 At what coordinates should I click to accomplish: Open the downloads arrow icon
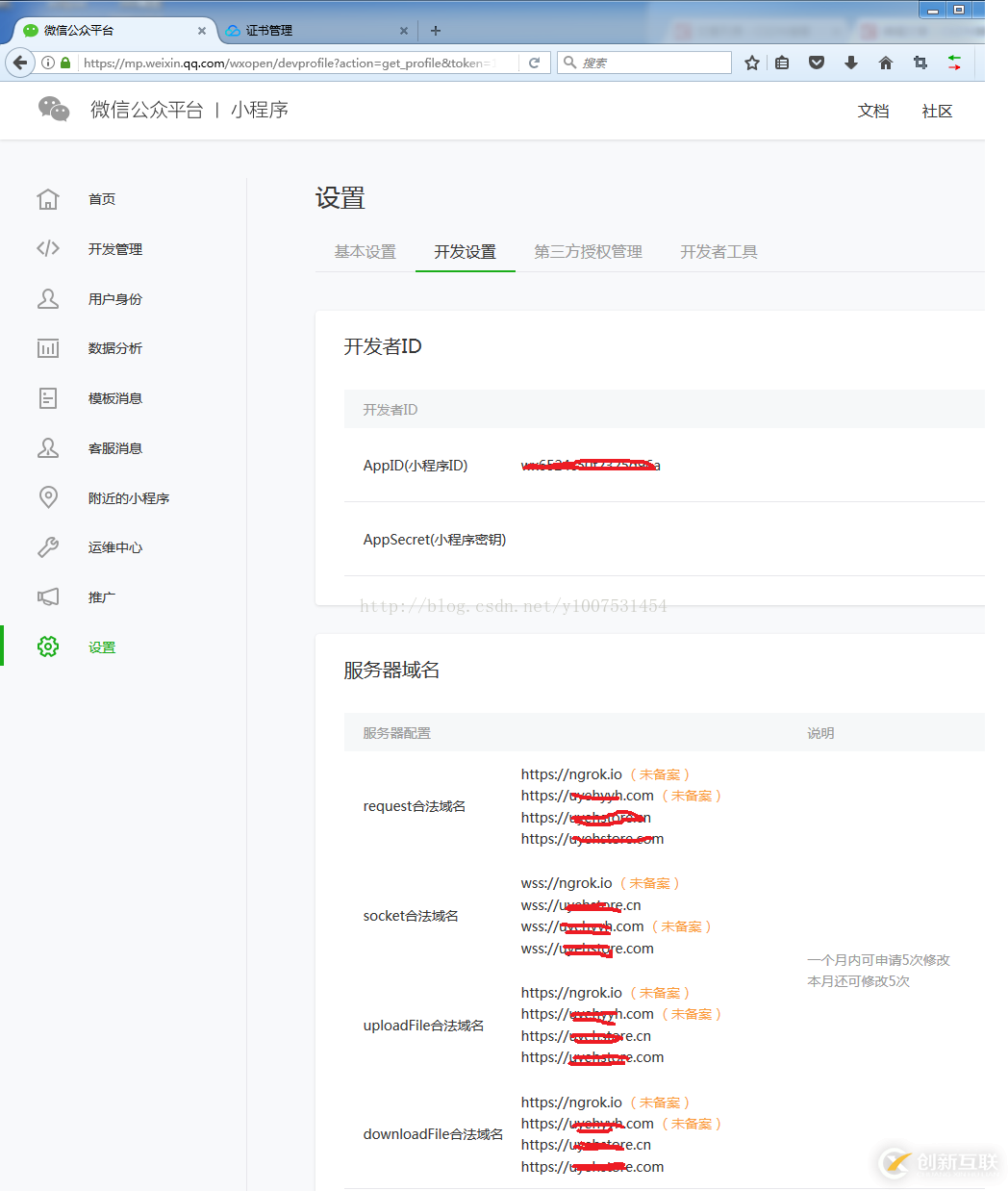click(x=851, y=63)
